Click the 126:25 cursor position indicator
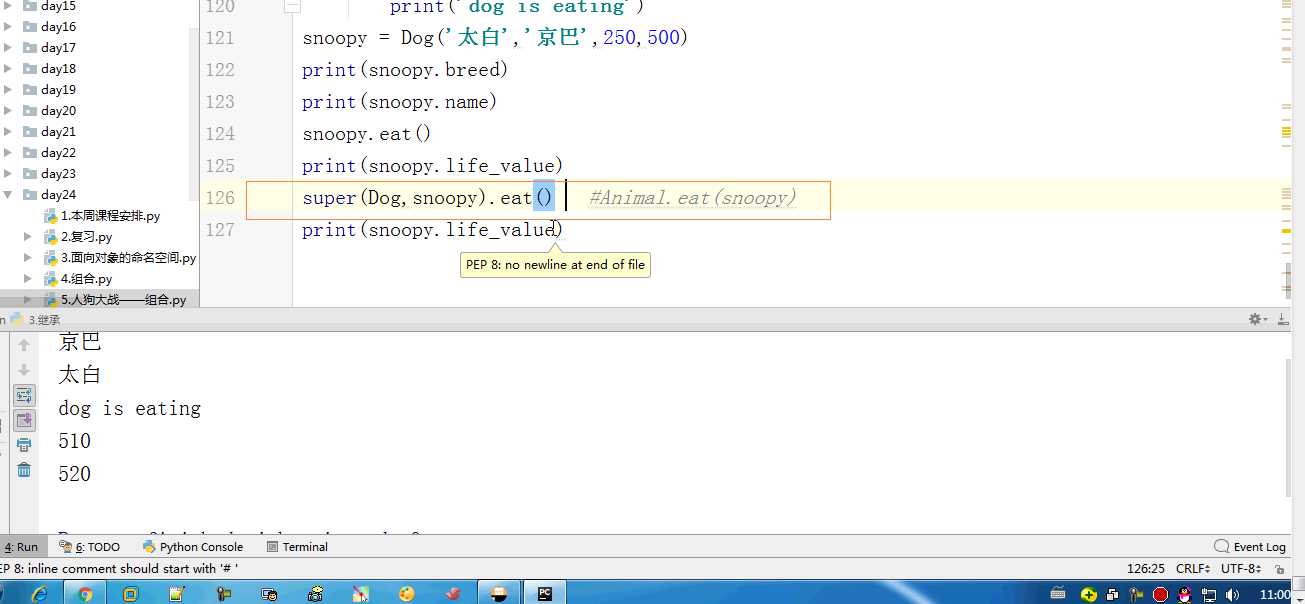 [1146, 568]
